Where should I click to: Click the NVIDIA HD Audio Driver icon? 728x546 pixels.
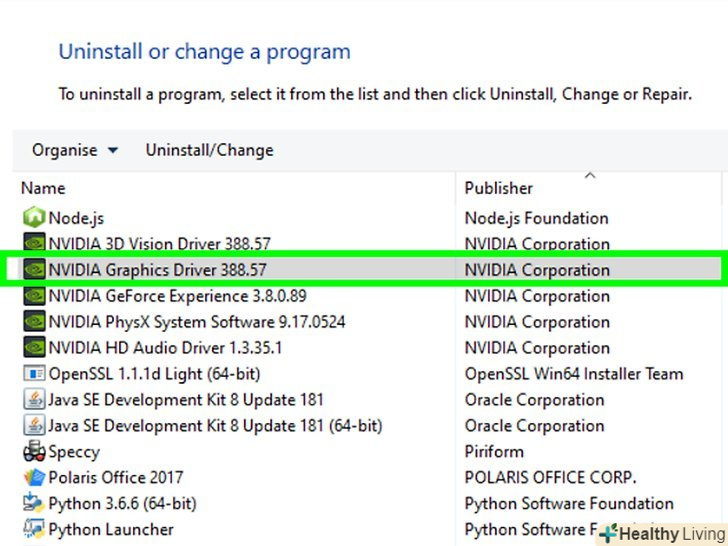click(x=34, y=347)
